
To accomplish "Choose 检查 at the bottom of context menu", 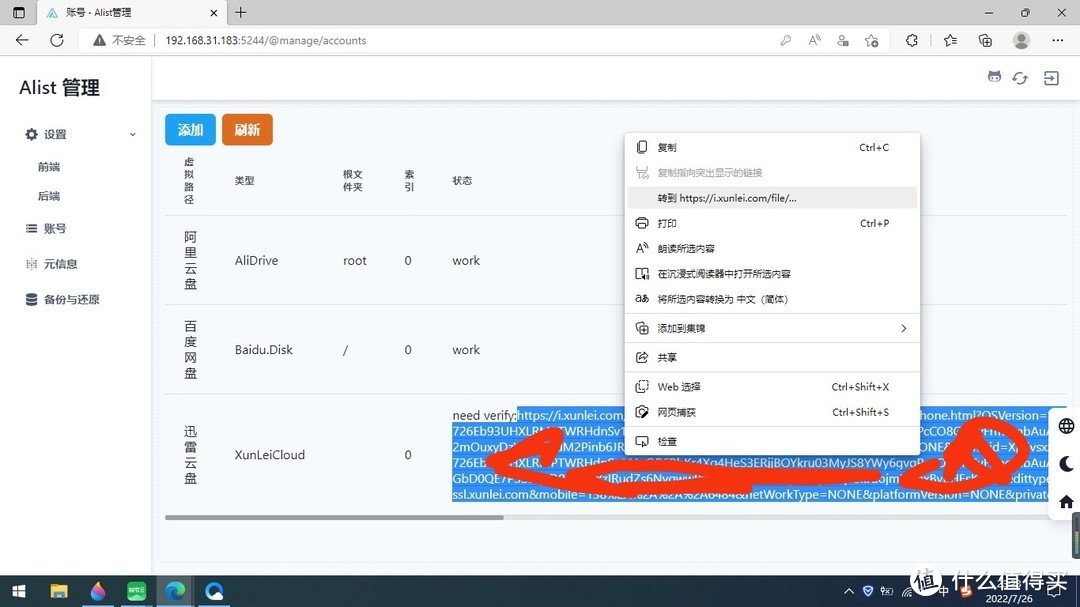I will [x=666, y=440].
